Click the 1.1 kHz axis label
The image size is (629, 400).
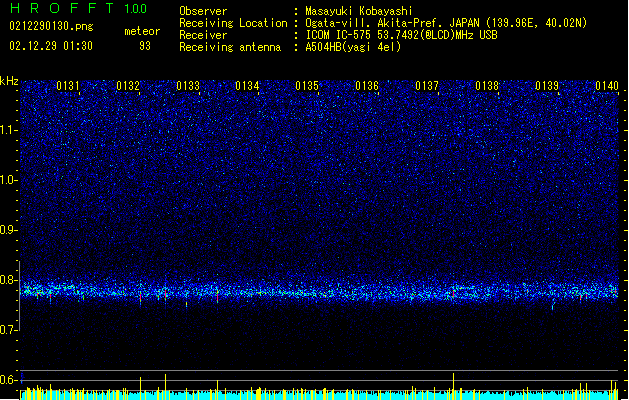[9, 130]
